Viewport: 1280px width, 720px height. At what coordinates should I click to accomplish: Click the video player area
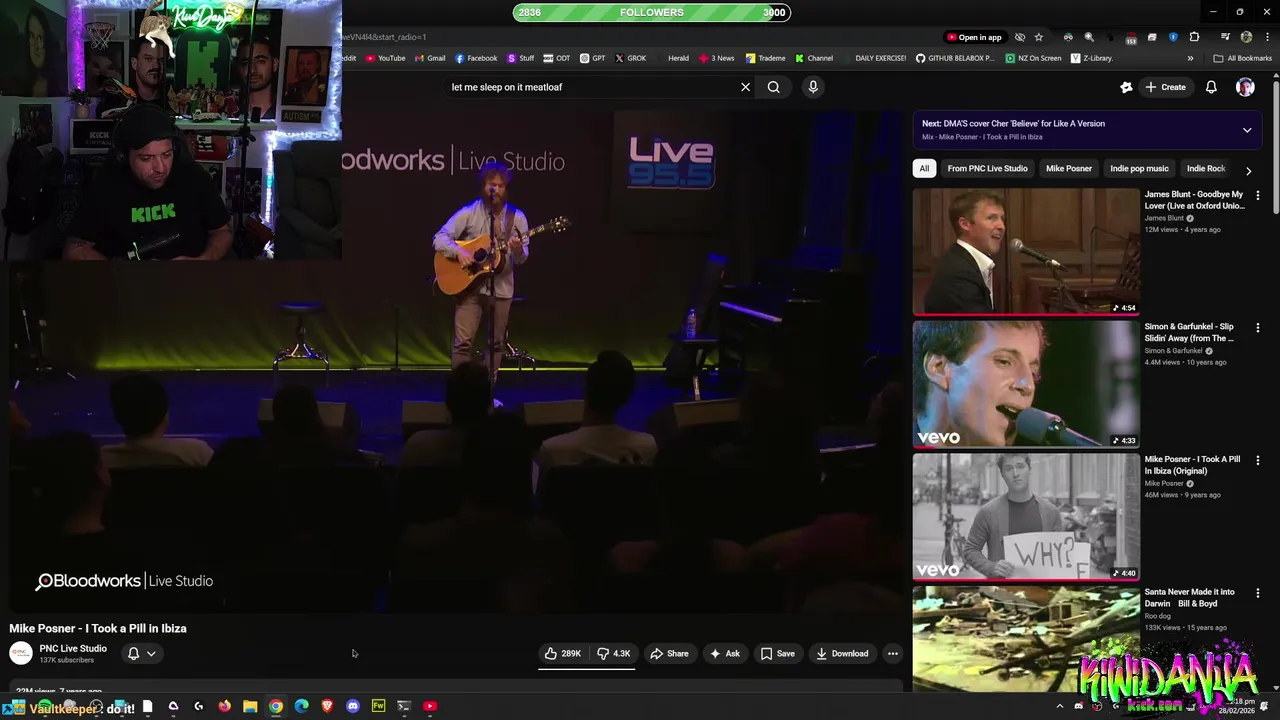(455, 360)
